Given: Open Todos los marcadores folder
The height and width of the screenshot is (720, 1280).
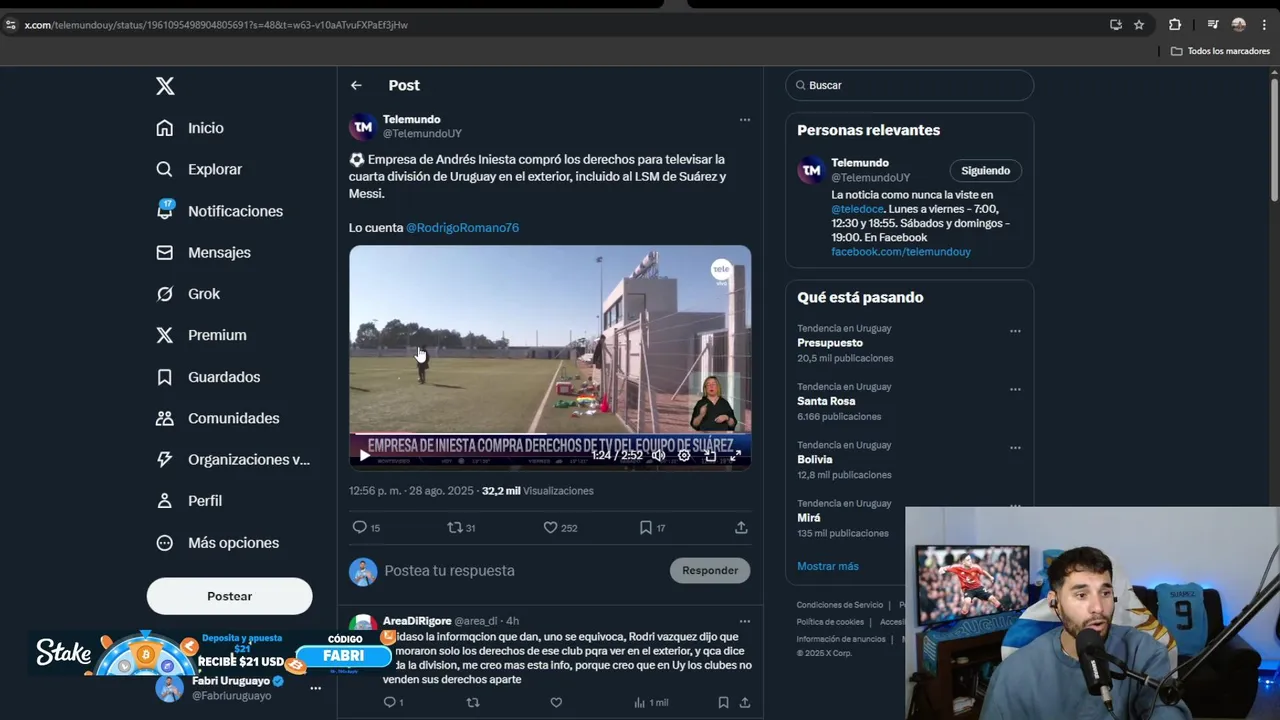Looking at the screenshot, I should coord(1220,51).
